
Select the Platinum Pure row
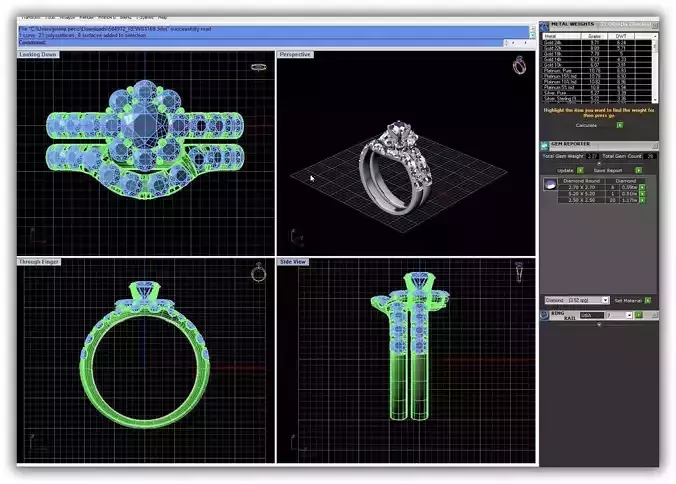597,70
